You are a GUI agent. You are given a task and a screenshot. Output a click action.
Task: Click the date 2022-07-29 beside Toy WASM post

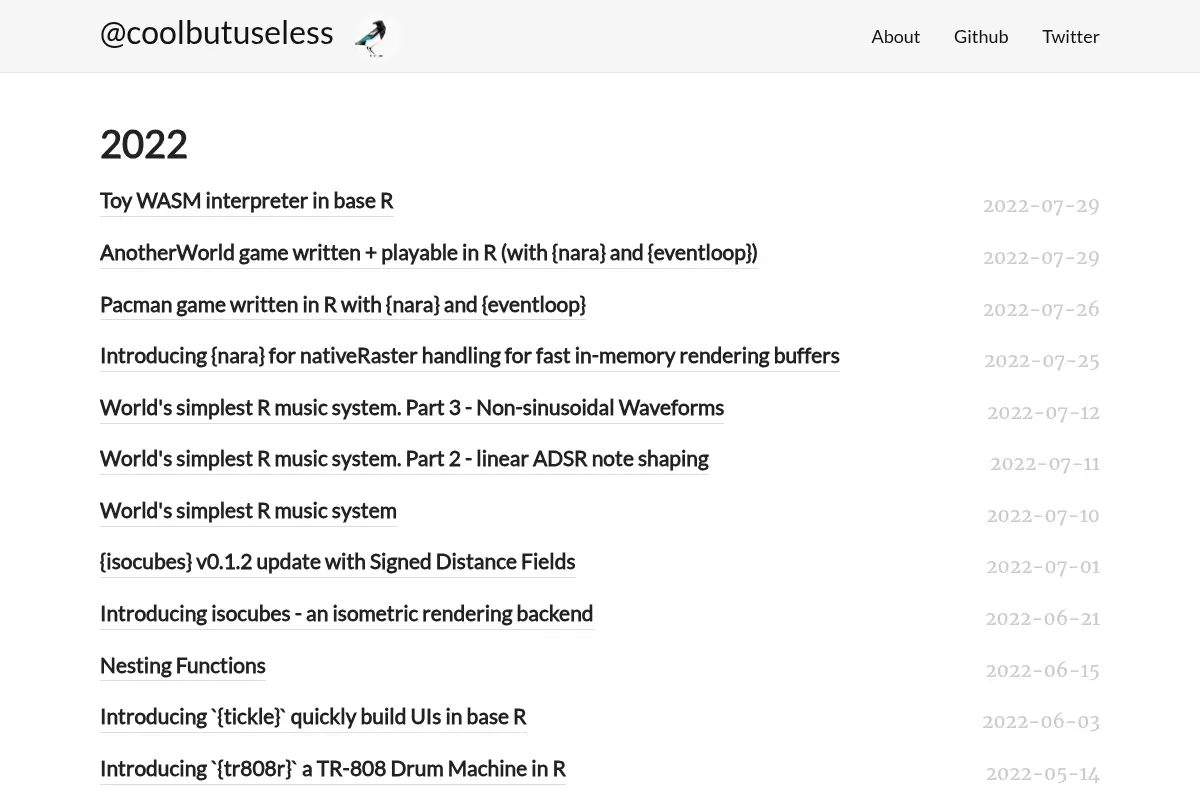tap(1041, 206)
